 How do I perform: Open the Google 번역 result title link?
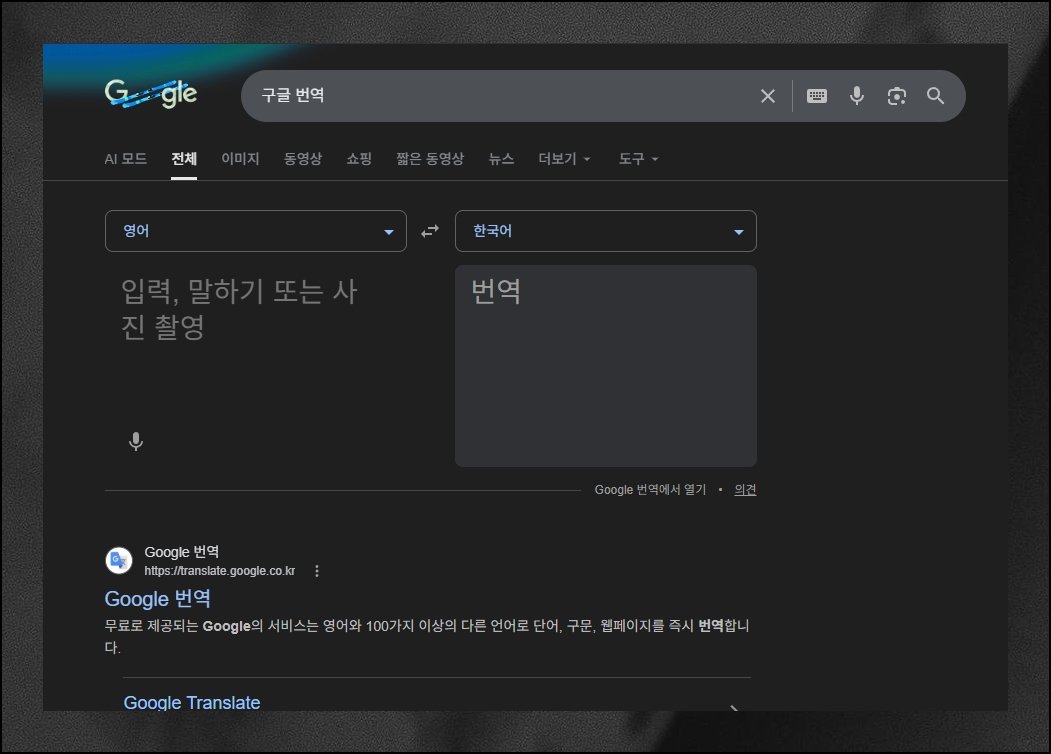pyautogui.click(x=158, y=599)
